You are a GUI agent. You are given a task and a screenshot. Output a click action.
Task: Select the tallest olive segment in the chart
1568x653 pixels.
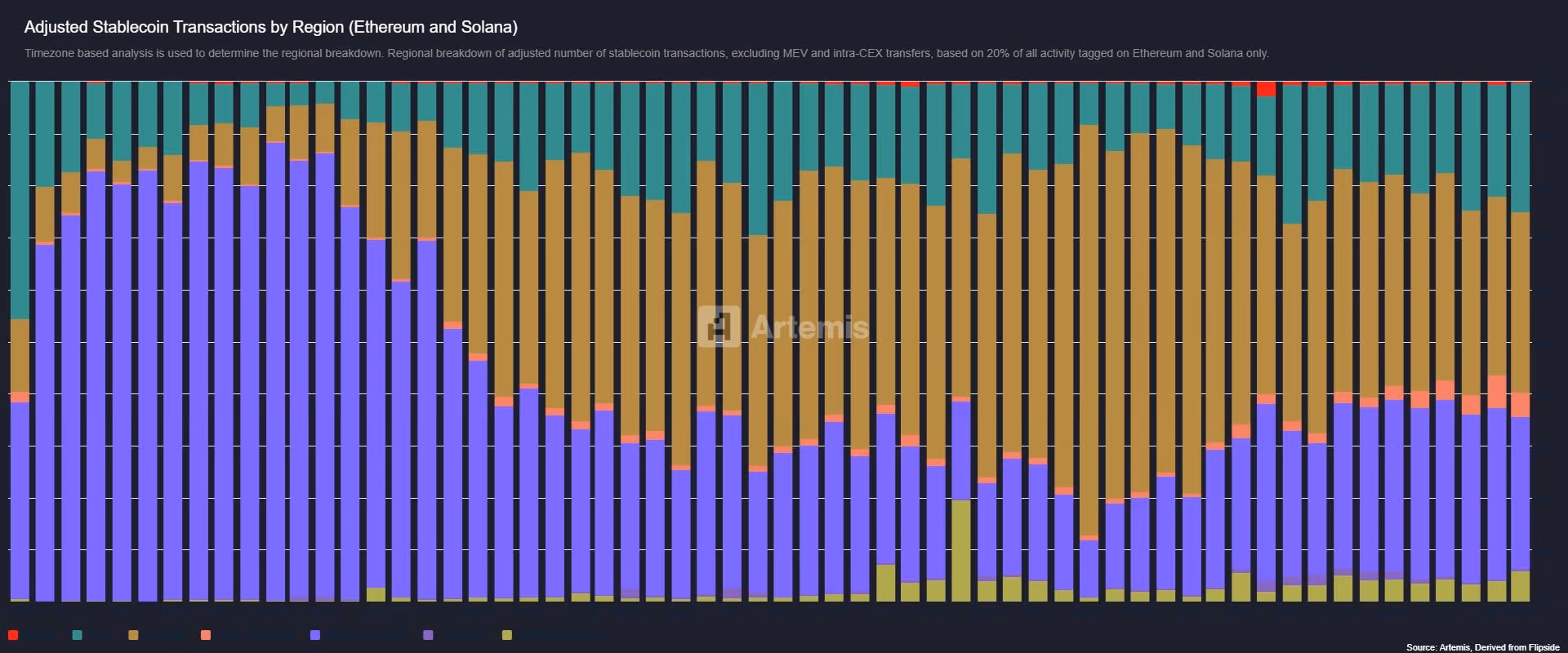coord(961,550)
